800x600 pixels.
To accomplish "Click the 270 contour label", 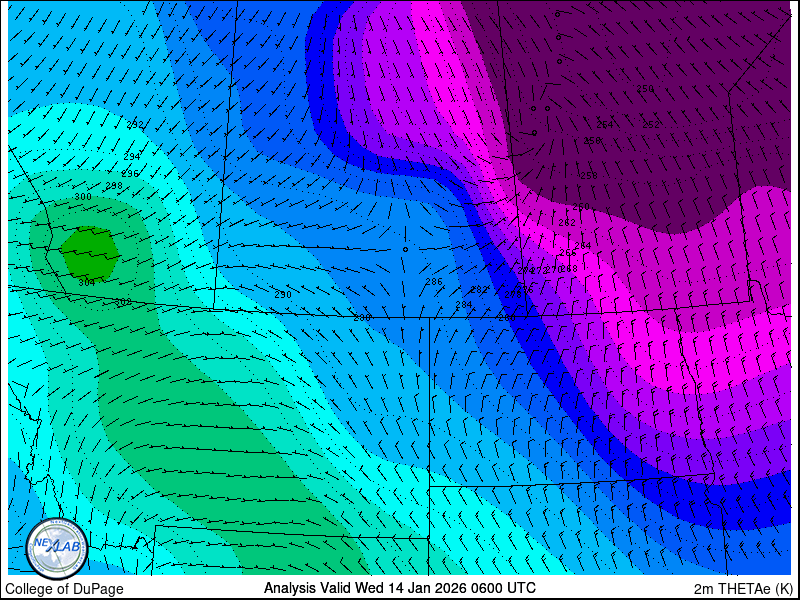I will [x=553, y=269].
